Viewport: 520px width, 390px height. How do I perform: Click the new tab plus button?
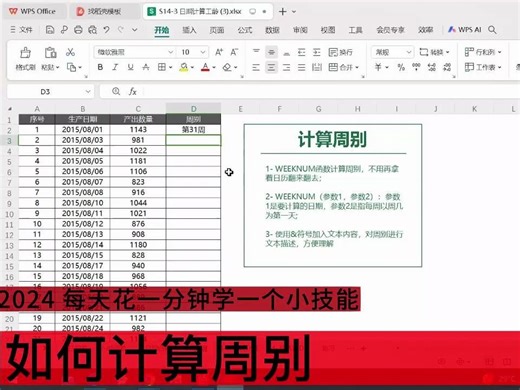pyautogui.click(x=282, y=12)
